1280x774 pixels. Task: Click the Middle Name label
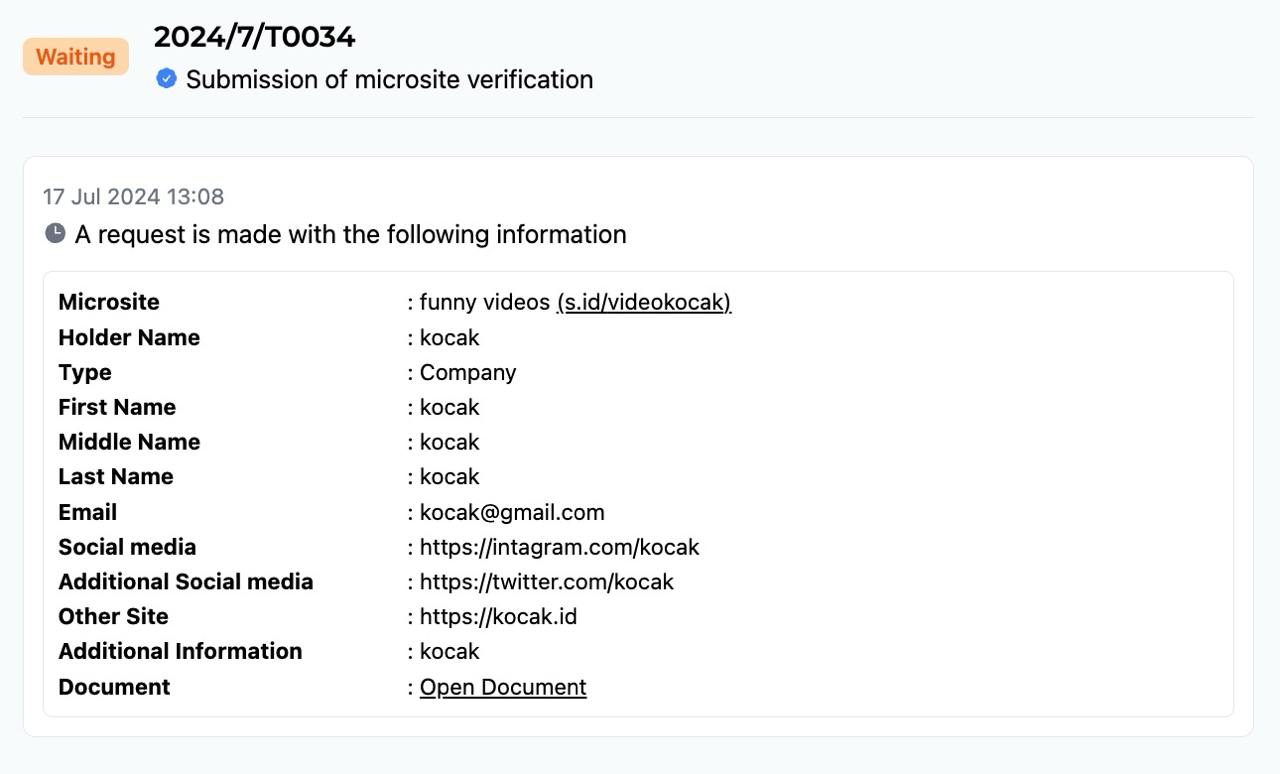coord(129,442)
